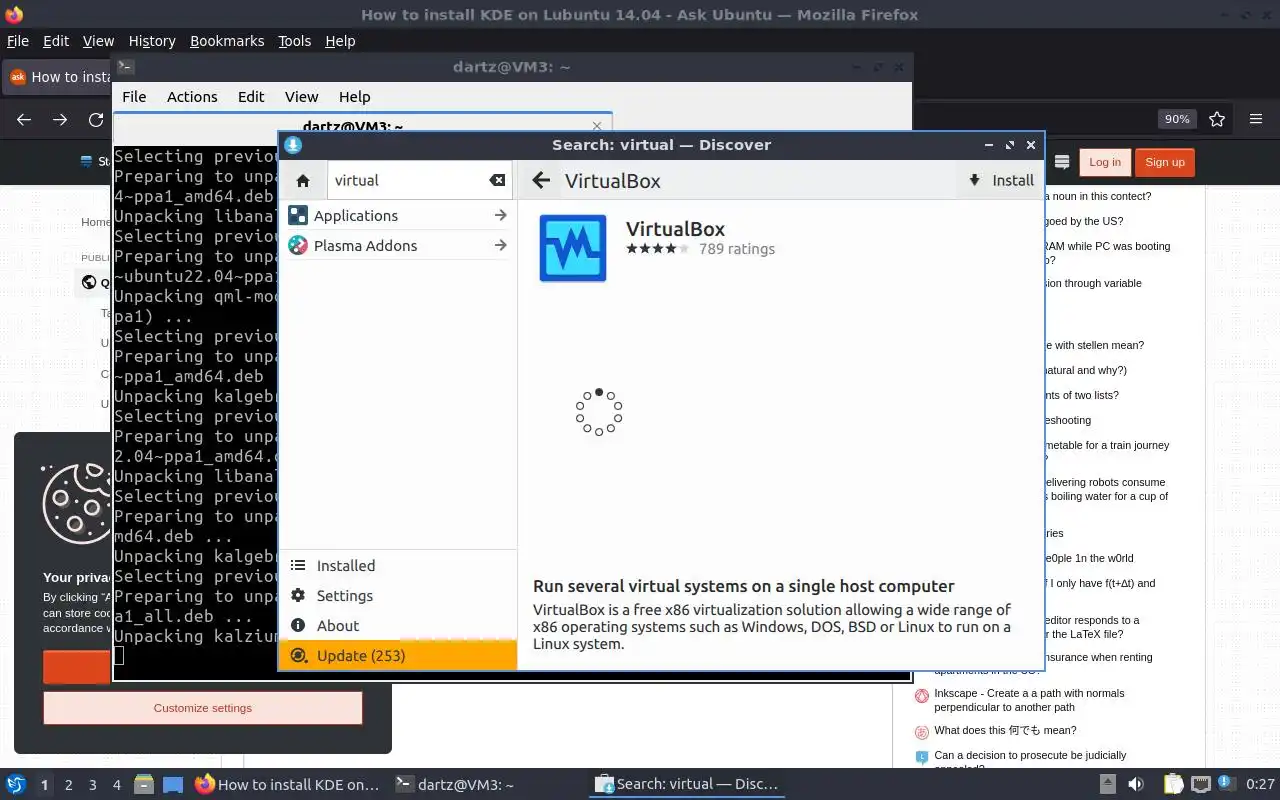The height and width of the screenshot is (800, 1280).
Task: Open the Applications category in Discover
Action: click(x=398, y=215)
